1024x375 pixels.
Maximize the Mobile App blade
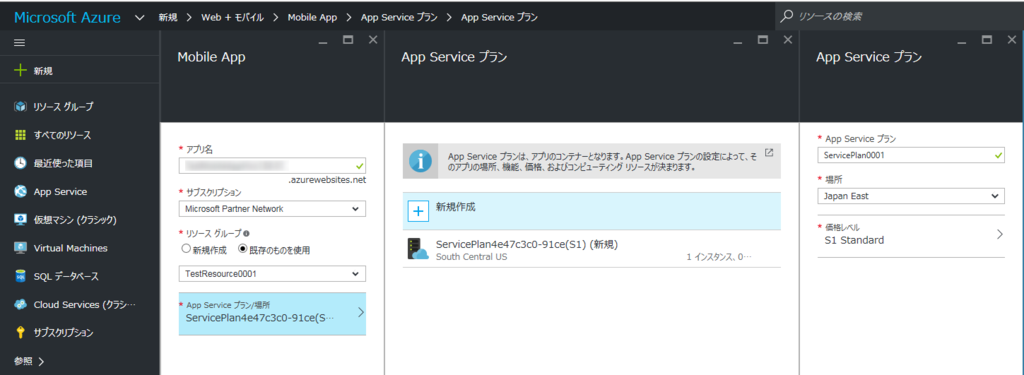point(348,40)
